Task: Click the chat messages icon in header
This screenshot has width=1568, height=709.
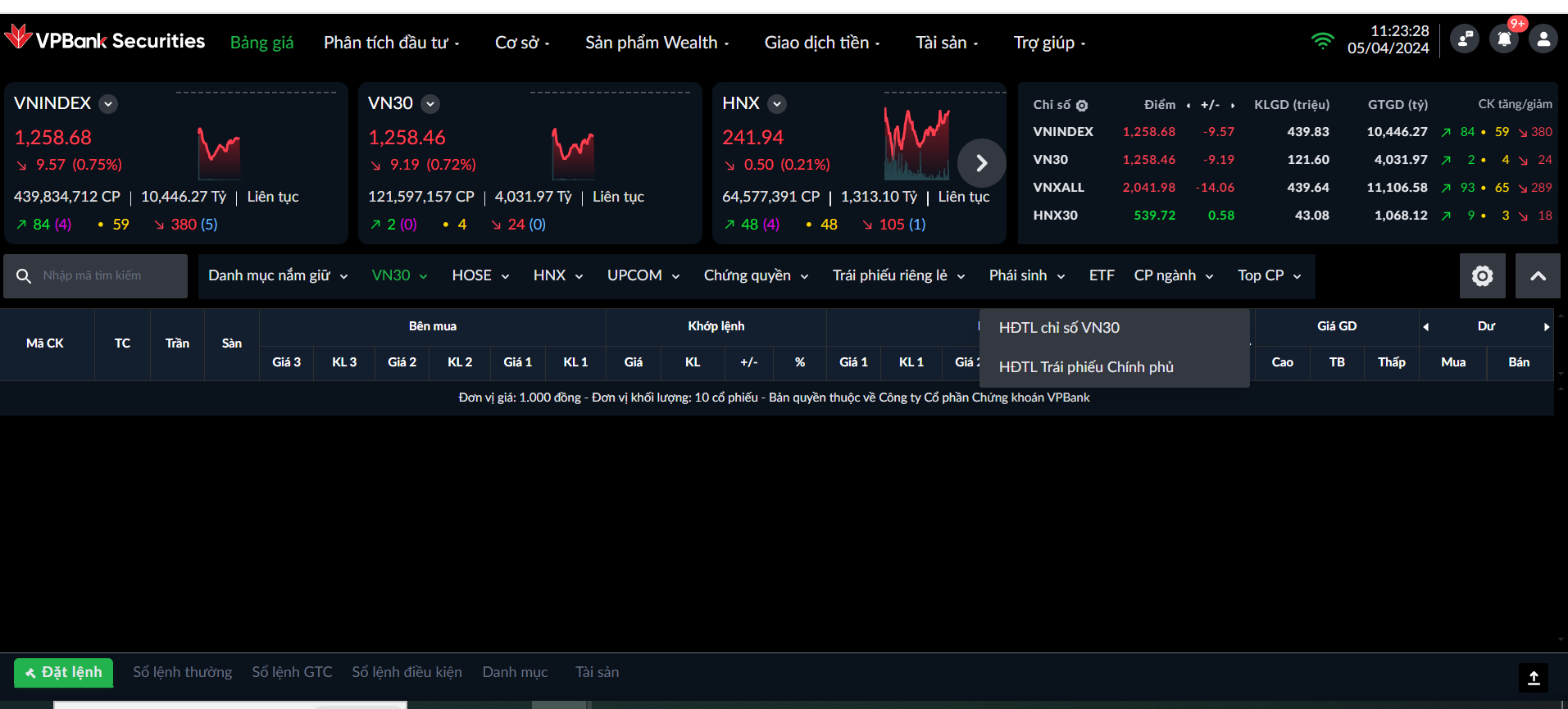Action: 1465,39
